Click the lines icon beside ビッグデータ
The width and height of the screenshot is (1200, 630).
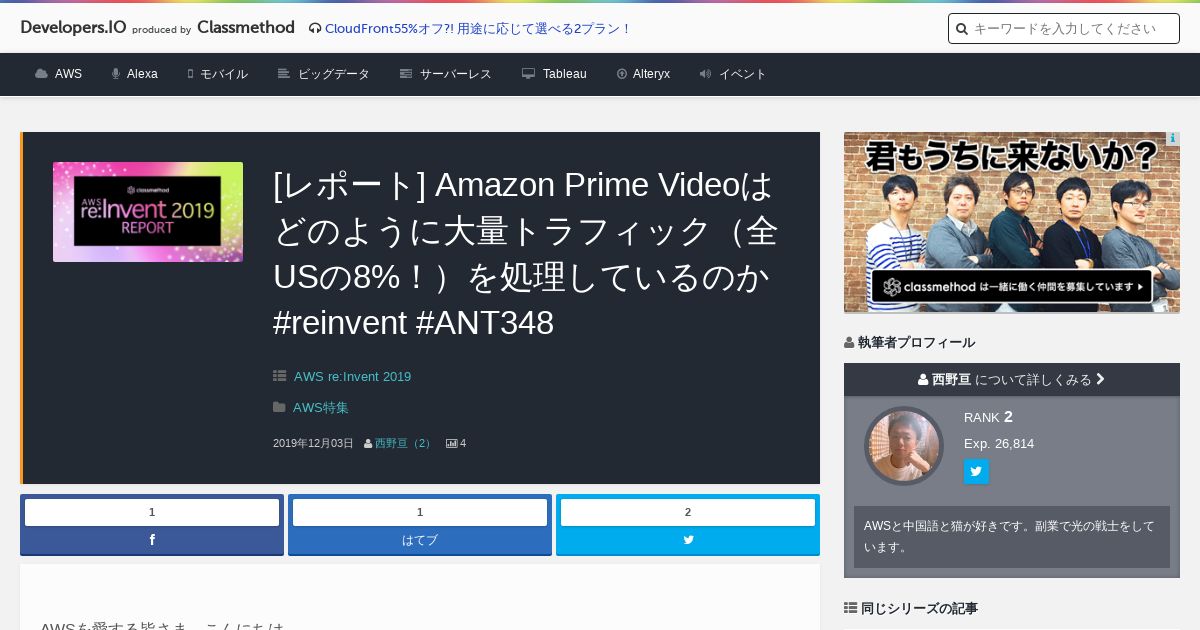point(284,74)
